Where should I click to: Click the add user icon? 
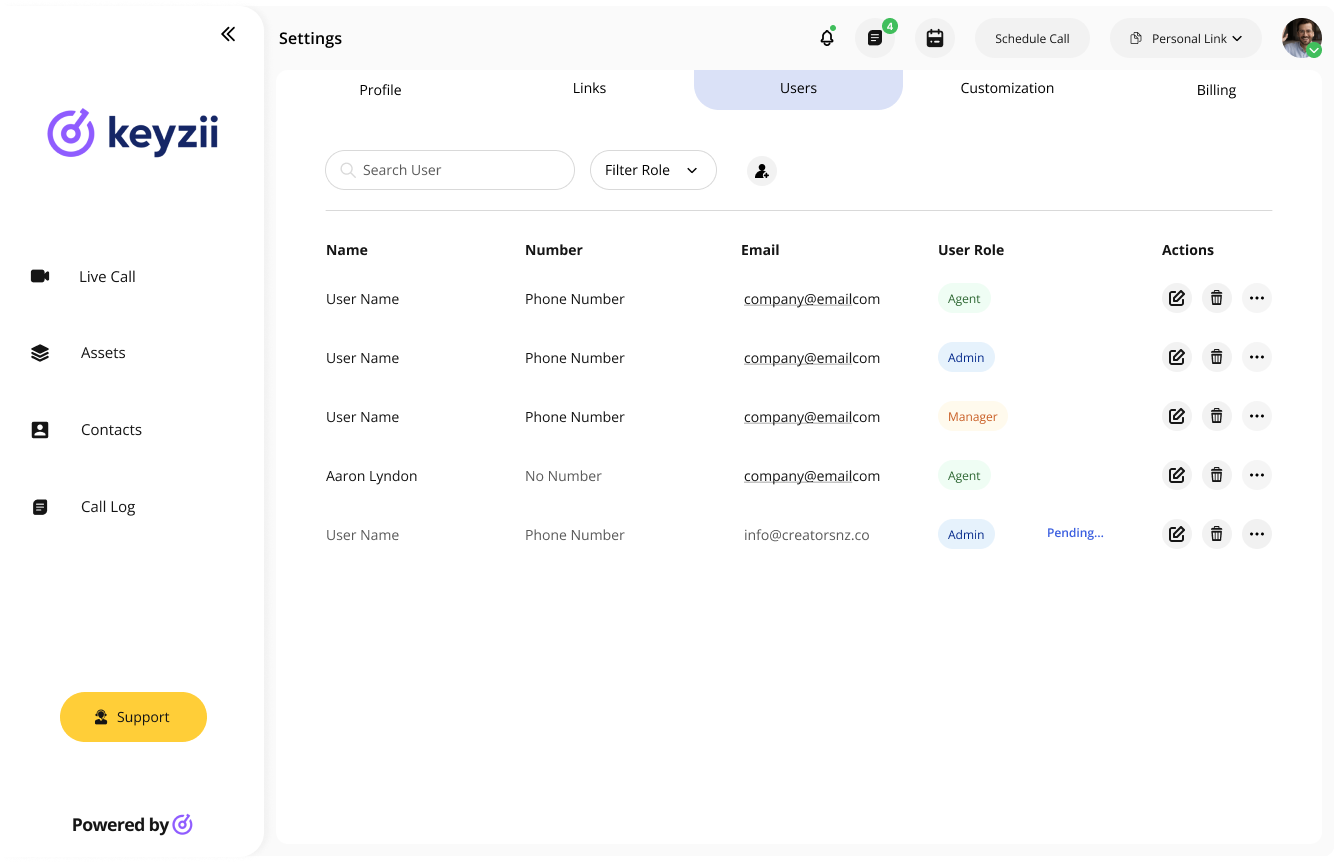(x=762, y=171)
